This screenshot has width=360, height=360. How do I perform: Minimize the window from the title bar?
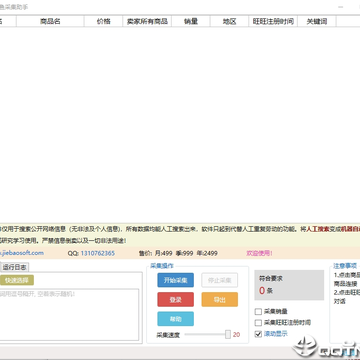coord(341,7)
